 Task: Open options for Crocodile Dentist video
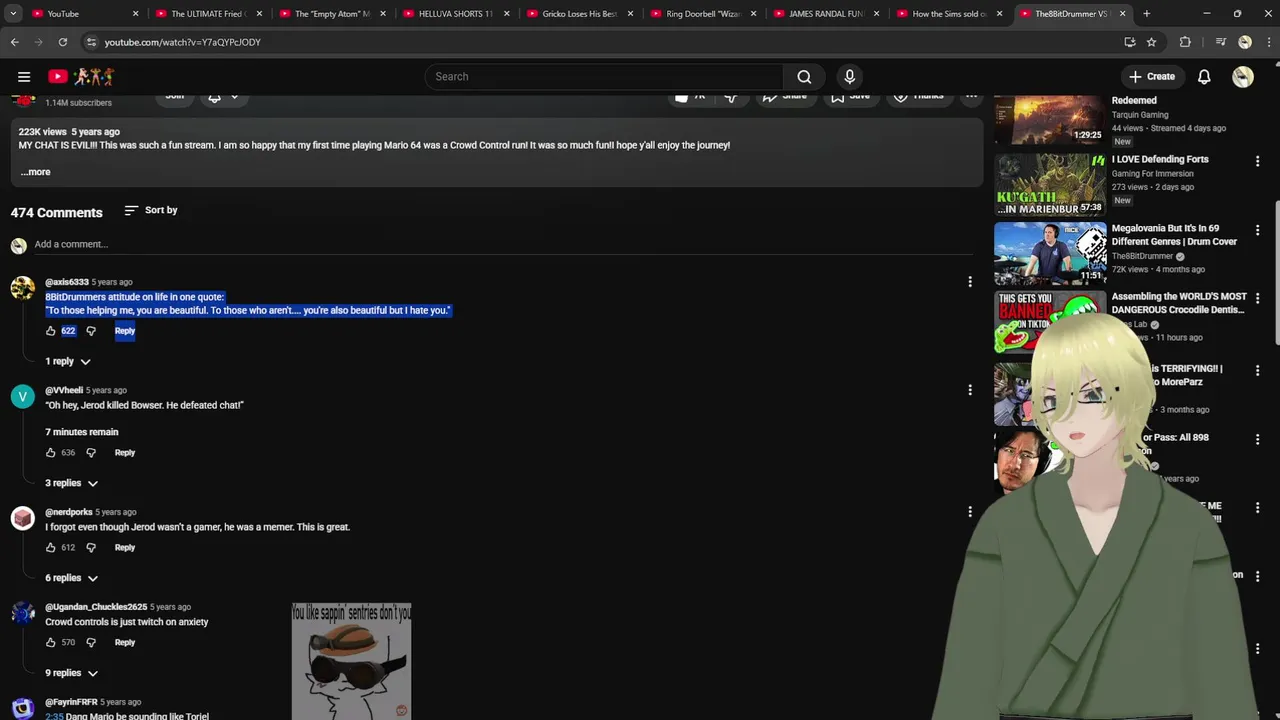[1257, 298]
